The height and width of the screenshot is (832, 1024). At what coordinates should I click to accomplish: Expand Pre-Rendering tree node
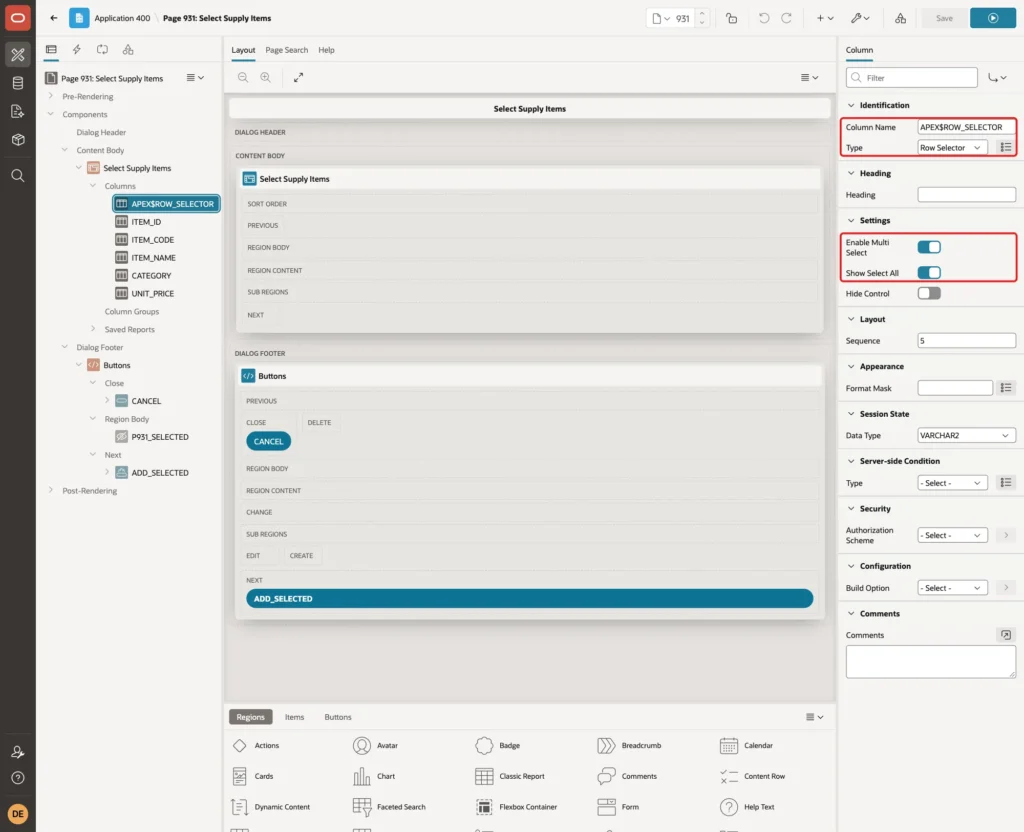tap(51, 96)
